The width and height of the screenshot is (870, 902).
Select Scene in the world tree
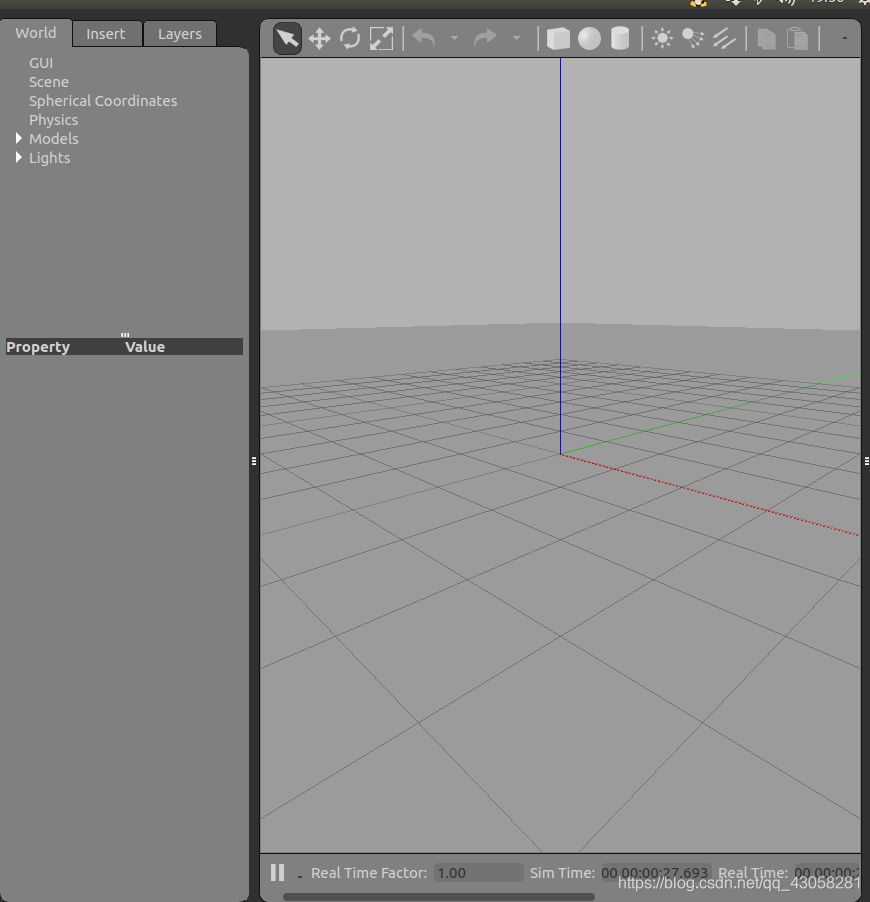(x=49, y=82)
